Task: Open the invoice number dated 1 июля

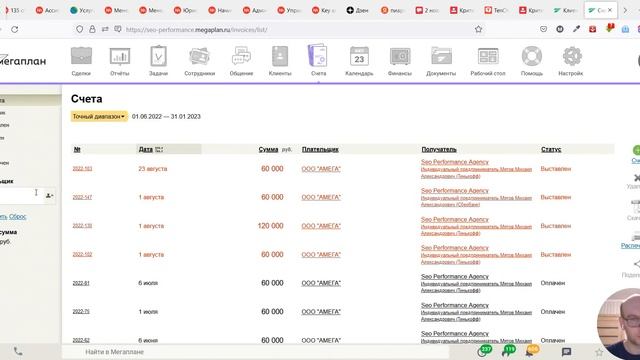Action: [x=81, y=311]
